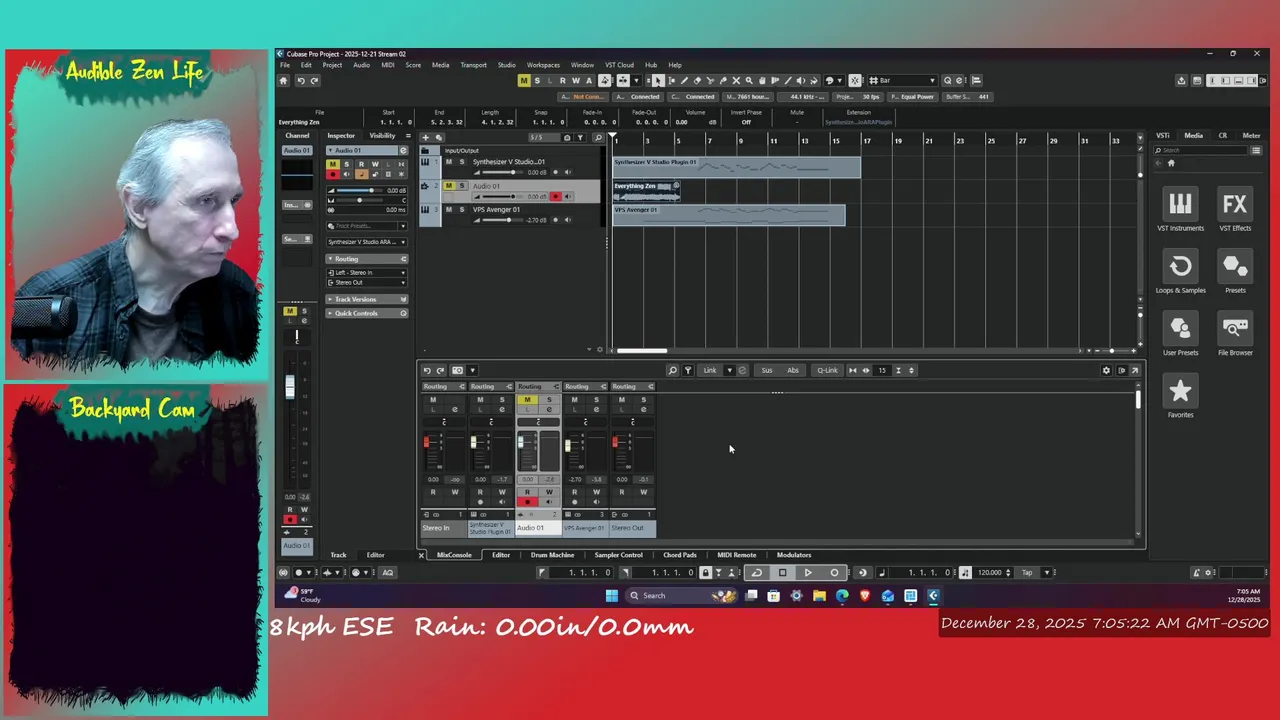Switch to the Editor lower zone tab
This screenshot has width=1280, height=720.
click(501, 555)
